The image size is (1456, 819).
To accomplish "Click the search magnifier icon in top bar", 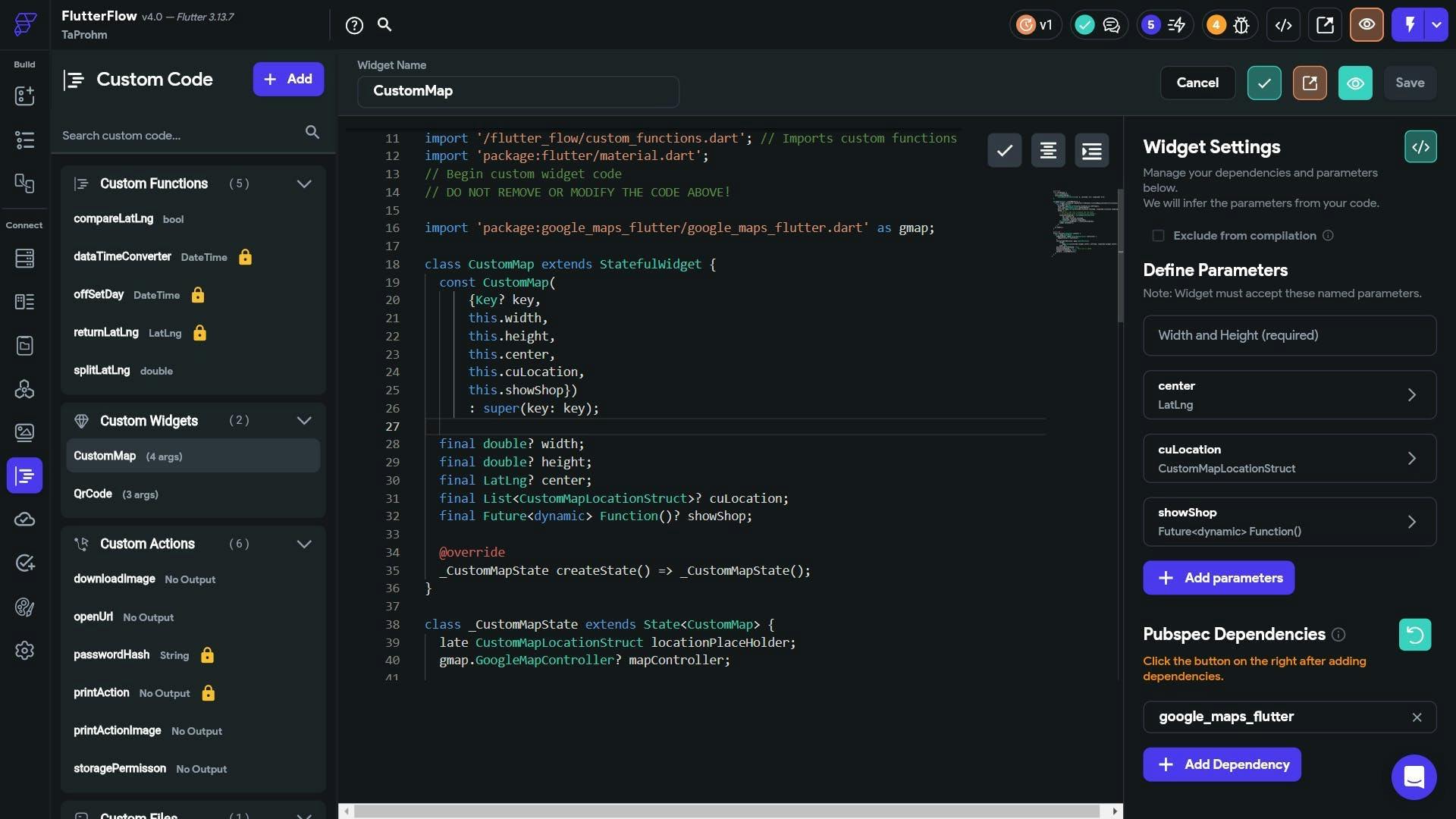I will coord(384,25).
